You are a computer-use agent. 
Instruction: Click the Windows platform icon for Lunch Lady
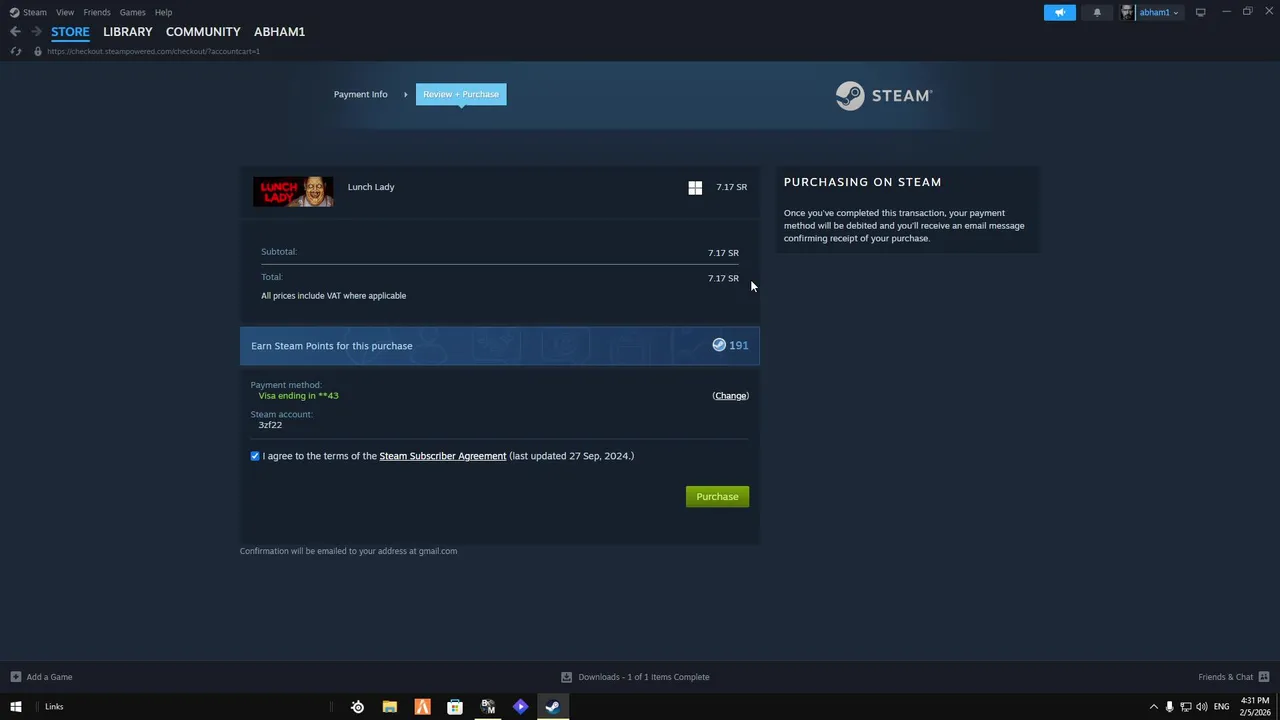click(x=695, y=187)
